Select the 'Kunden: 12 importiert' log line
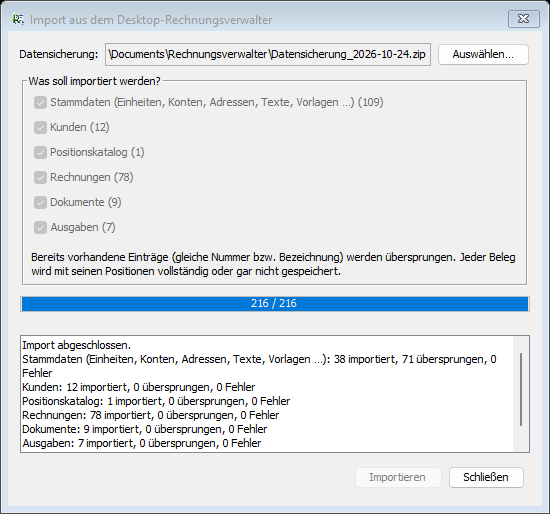This screenshot has height=514, width=550. pyautogui.click(x=139, y=387)
